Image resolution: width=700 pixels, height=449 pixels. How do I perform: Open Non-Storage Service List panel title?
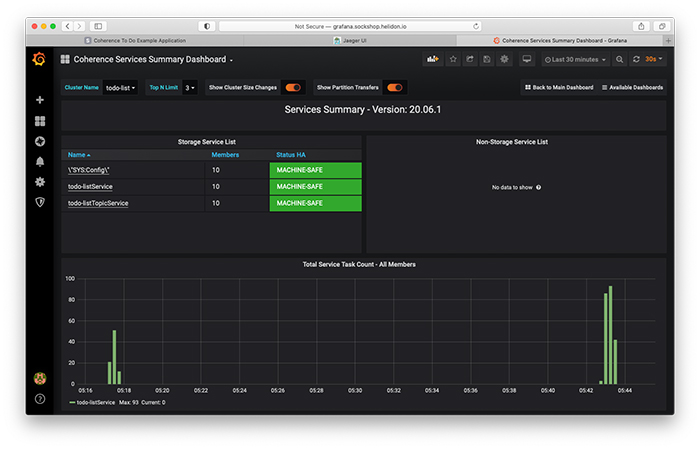pos(512,142)
